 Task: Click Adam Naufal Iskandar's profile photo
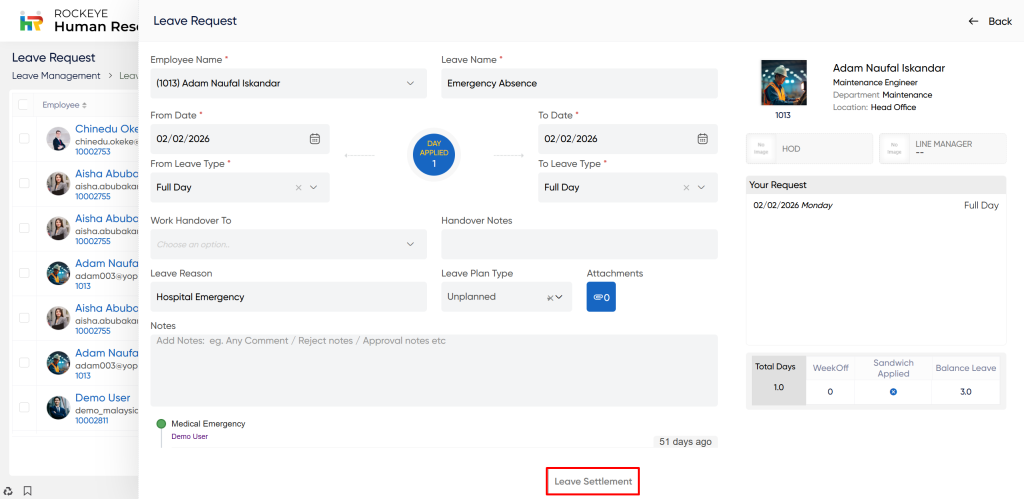pyautogui.click(x=783, y=83)
